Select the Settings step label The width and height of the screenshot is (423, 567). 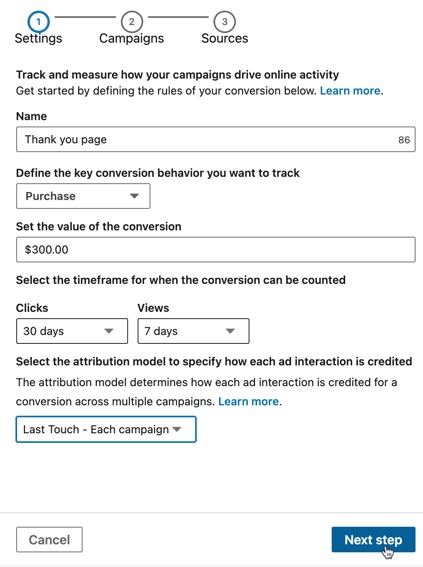point(38,38)
